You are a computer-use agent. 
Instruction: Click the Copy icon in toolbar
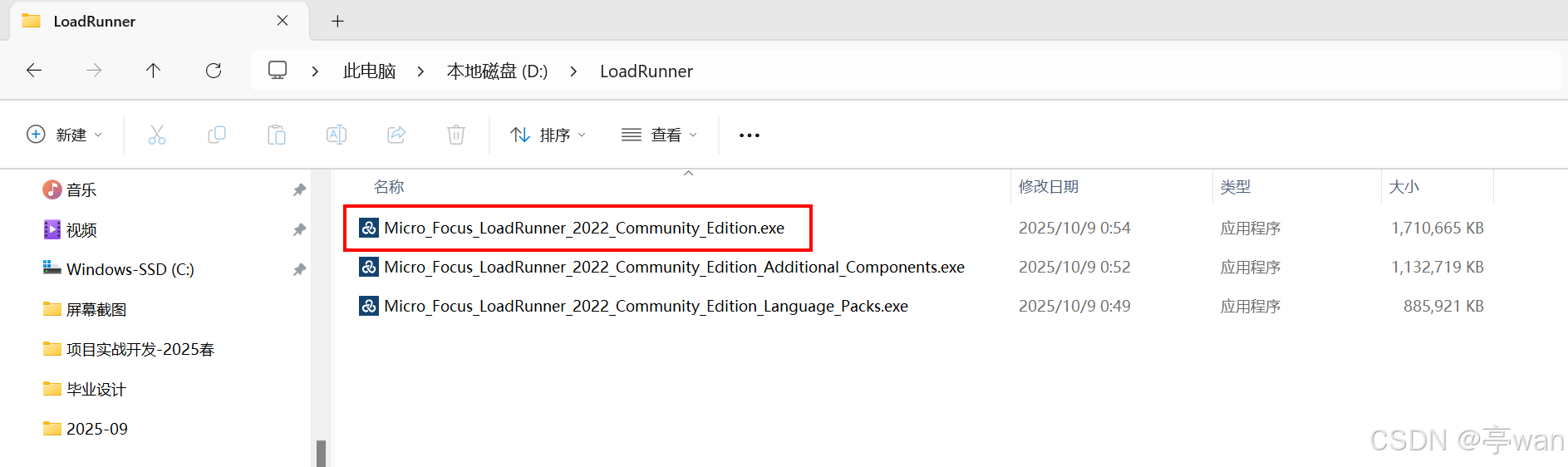point(217,135)
